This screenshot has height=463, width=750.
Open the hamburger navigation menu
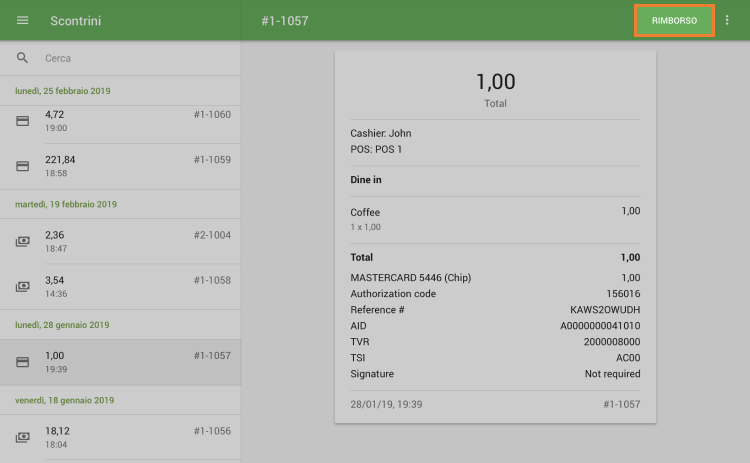(x=23, y=21)
